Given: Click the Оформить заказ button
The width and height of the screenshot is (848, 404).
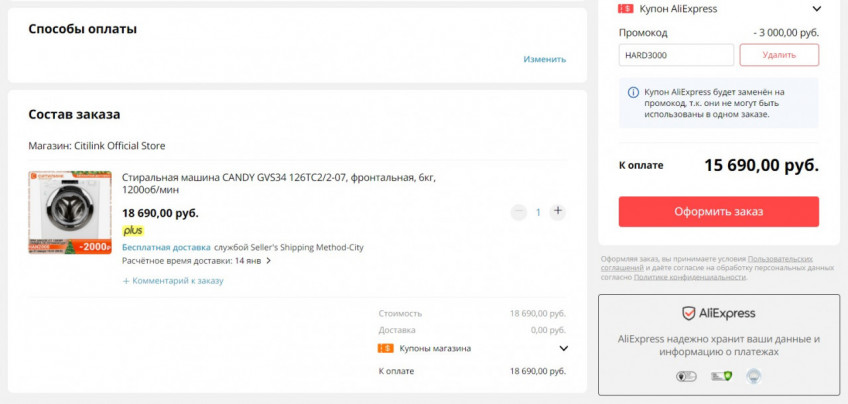Looking at the screenshot, I should pos(718,212).
